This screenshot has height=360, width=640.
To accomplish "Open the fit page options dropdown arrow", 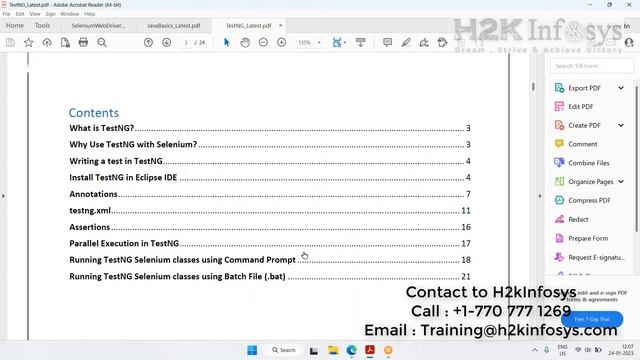I will [345, 42].
